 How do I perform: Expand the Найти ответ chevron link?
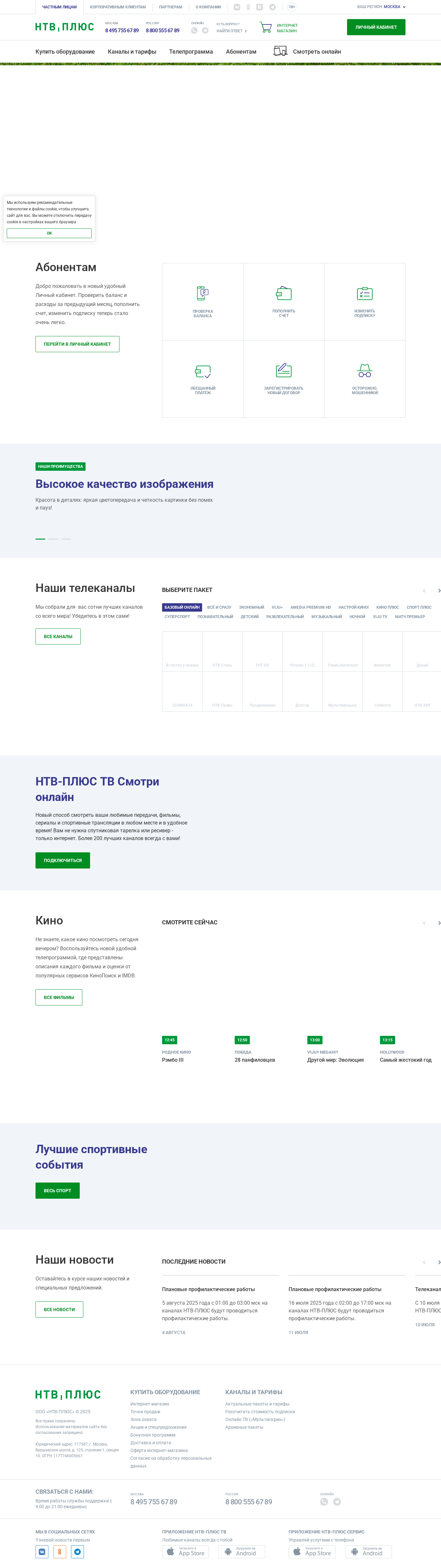pos(232,31)
